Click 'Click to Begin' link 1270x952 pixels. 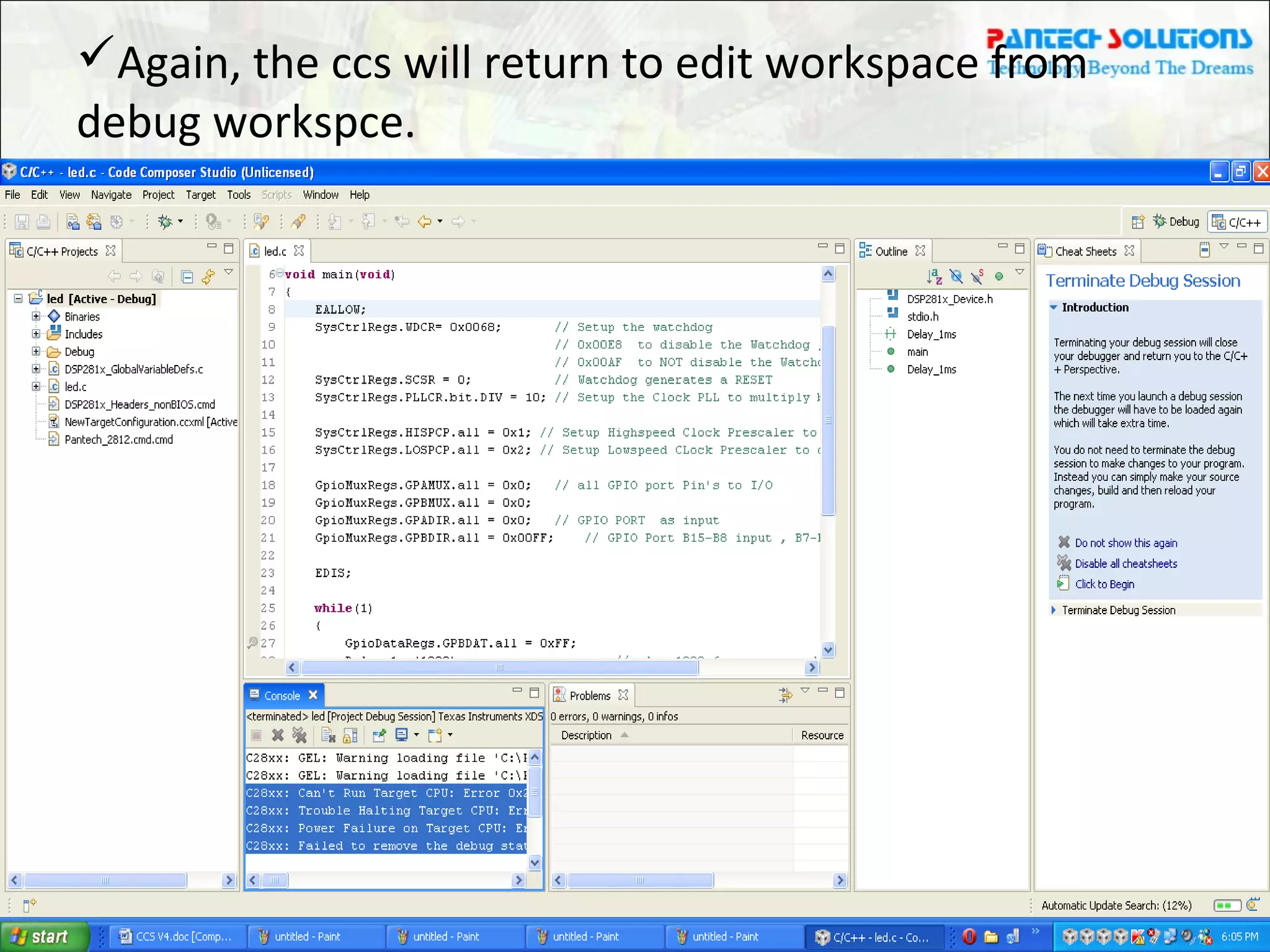pos(1104,584)
